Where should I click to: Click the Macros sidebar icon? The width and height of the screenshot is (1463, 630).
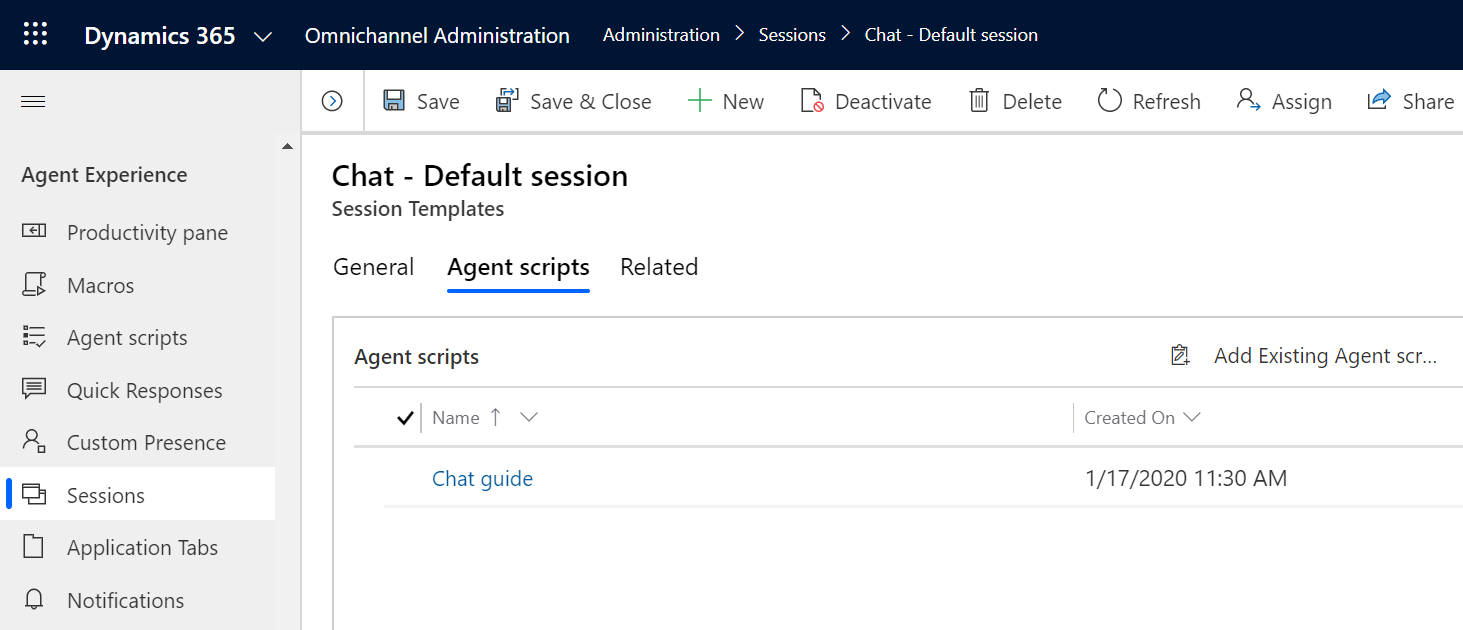[x=34, y=285]
